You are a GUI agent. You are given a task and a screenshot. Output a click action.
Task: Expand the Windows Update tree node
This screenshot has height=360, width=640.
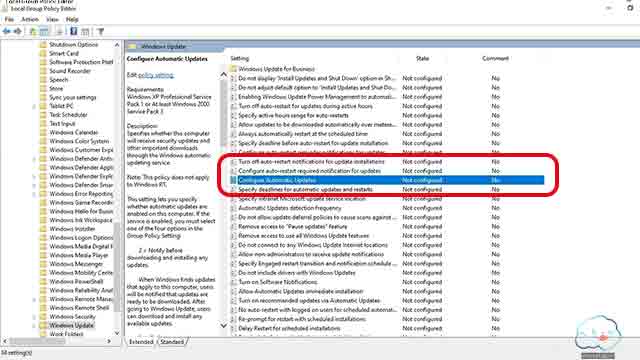click(x=34, y=326)
